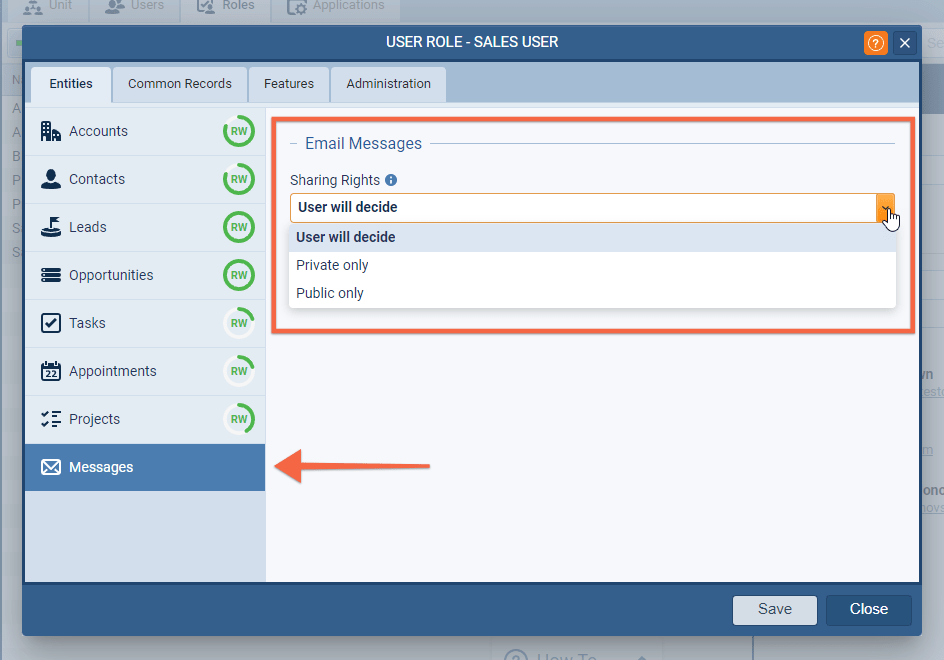Toggle the RW permission for Tasks
Image resolution: width=944 pixels, height=660 pixels.
[x=239, y=323]
